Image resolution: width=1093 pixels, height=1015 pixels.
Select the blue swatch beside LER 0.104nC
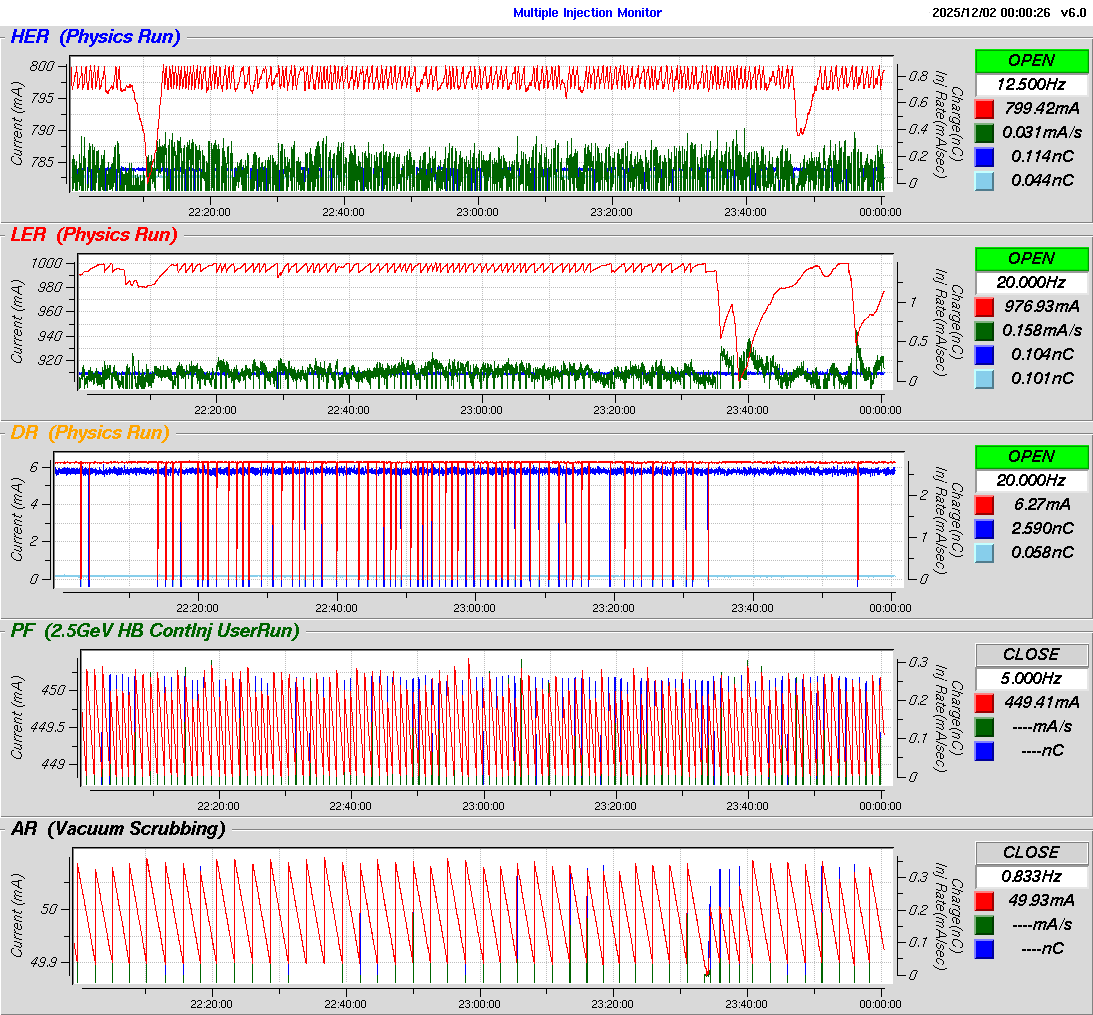point(984,354)
